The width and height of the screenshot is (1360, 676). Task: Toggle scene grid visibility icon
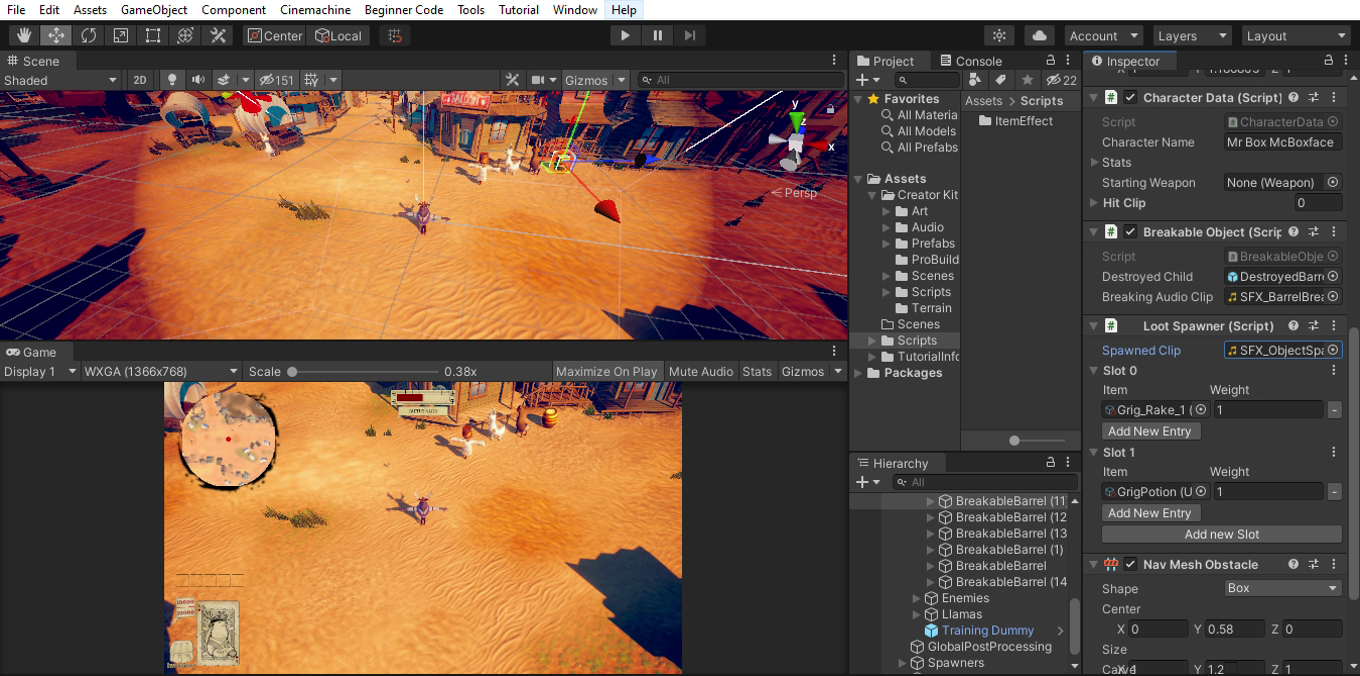coord(311,80)
